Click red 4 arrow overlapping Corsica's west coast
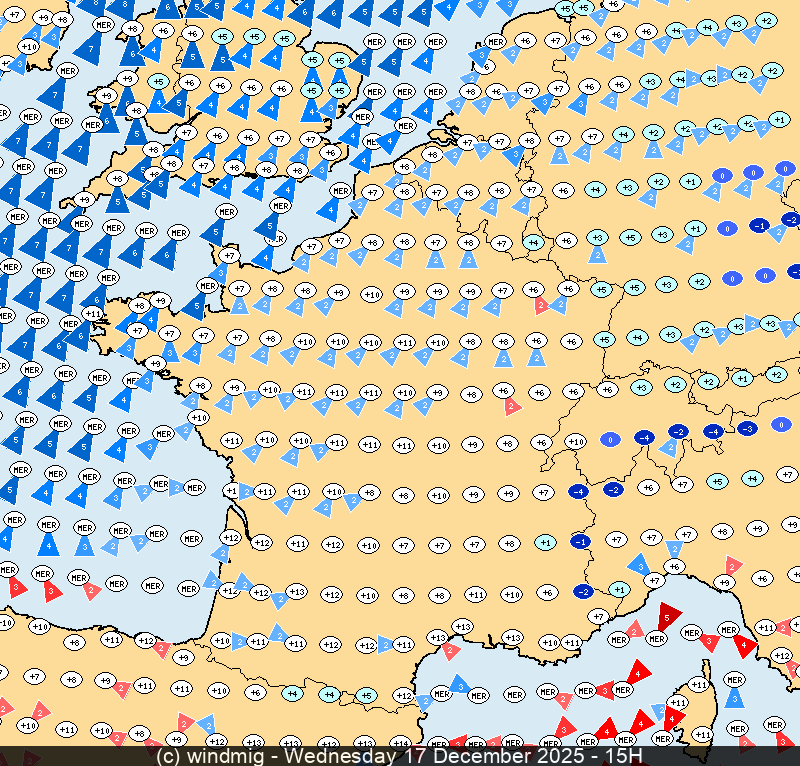Image resolution: width=800 pixels, height=766 pixels. [674, 716]
